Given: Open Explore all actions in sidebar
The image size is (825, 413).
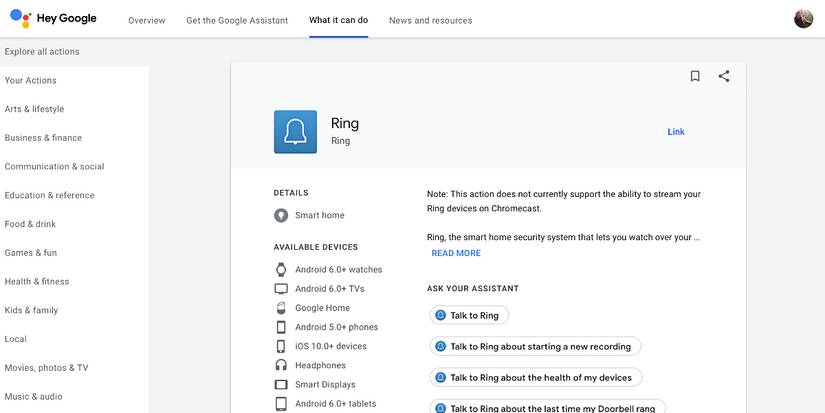Looking at the screenshot, I should click(x=42, y=52).
